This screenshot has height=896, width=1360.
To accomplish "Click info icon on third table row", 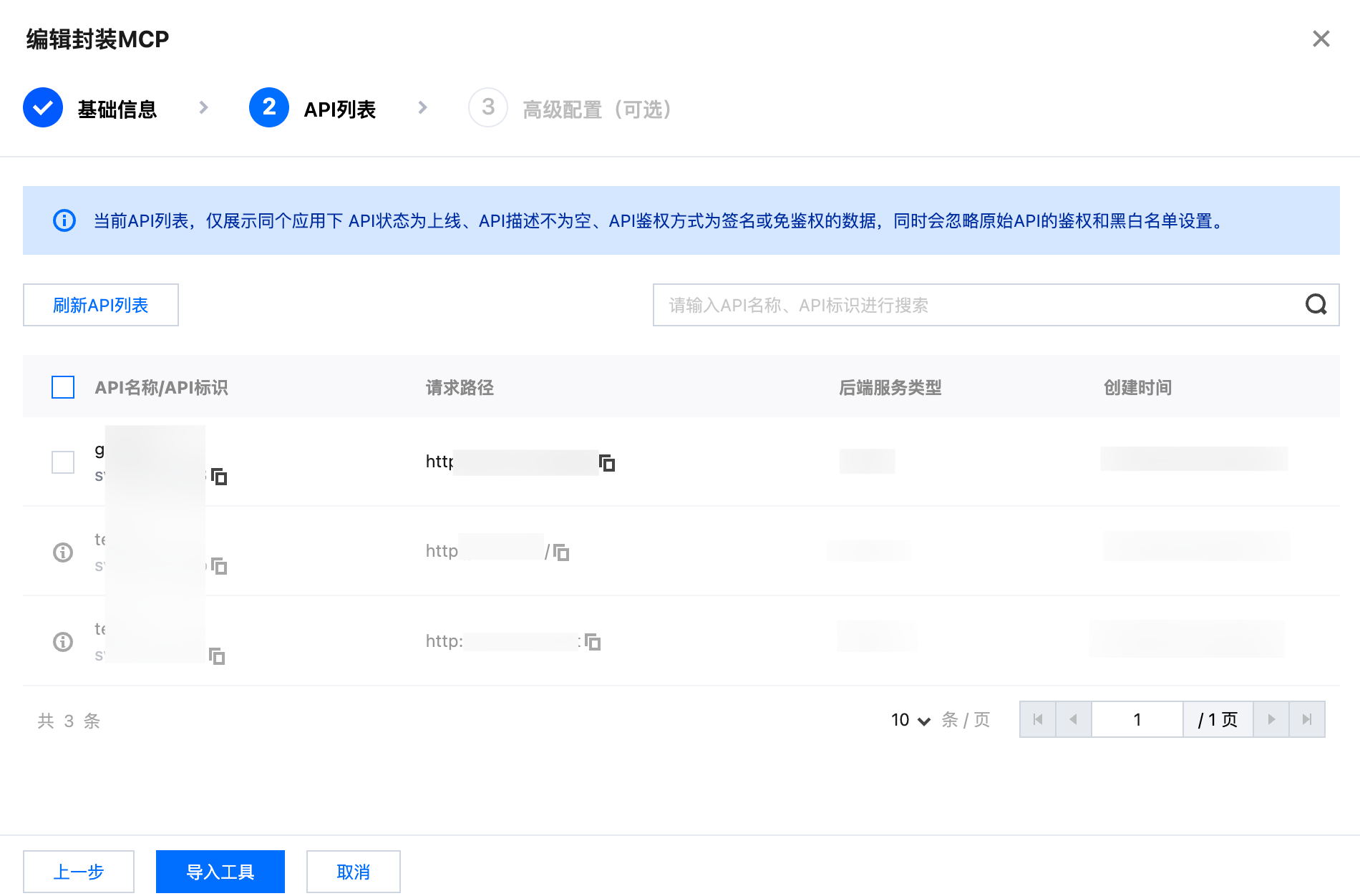I will click(63, 641).
